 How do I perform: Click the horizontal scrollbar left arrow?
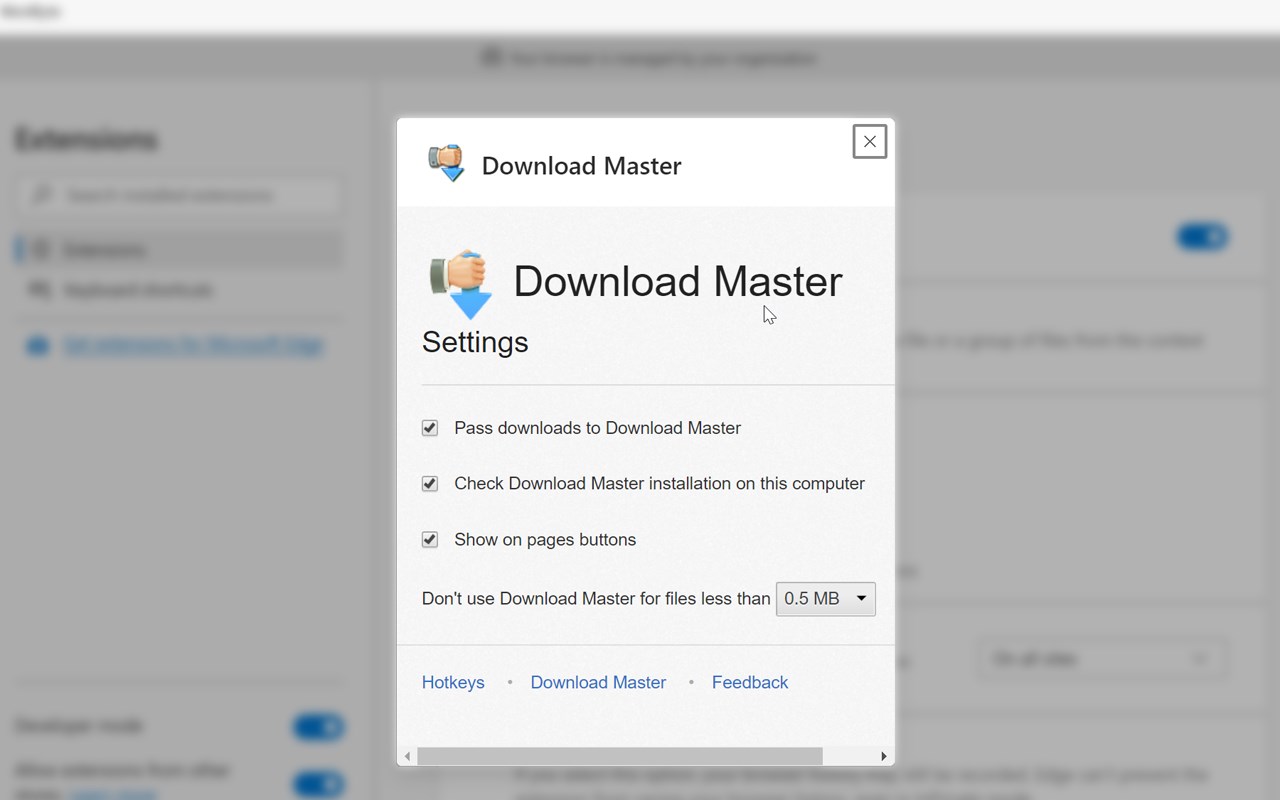pos(407,756)
